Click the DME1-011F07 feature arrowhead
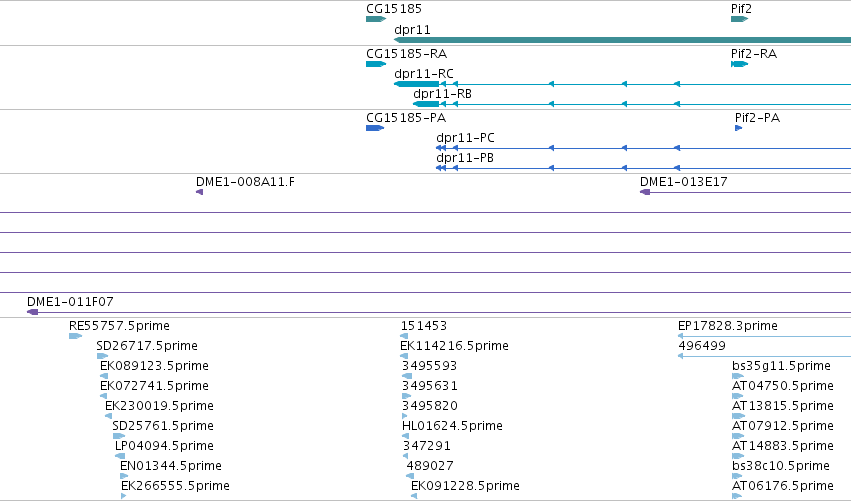 coord(33,312)
